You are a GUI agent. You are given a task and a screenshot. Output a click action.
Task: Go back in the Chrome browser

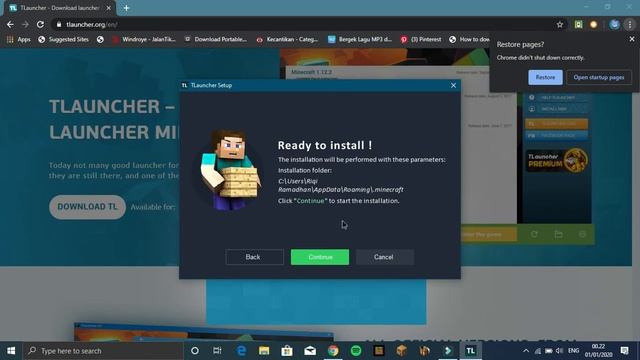(x=10, y=24)
